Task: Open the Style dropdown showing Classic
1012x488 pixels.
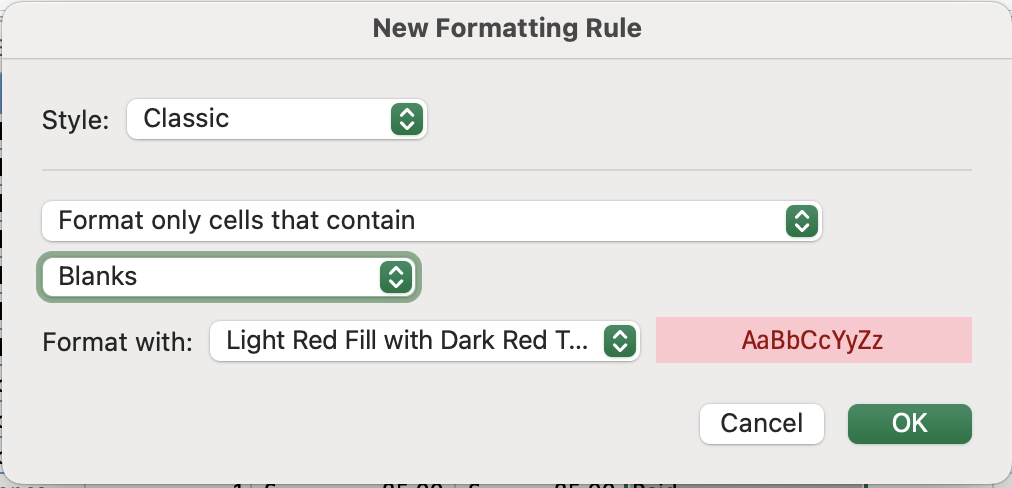Action: 276,119
